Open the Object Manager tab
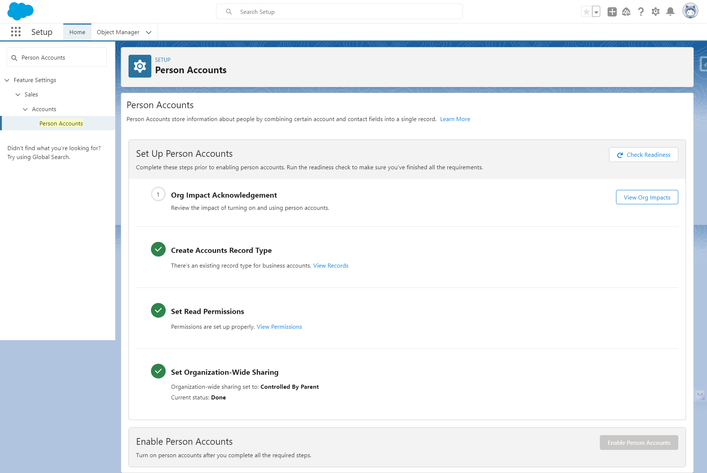This screenshot has height=473, width=707. [x=118, y=32]
